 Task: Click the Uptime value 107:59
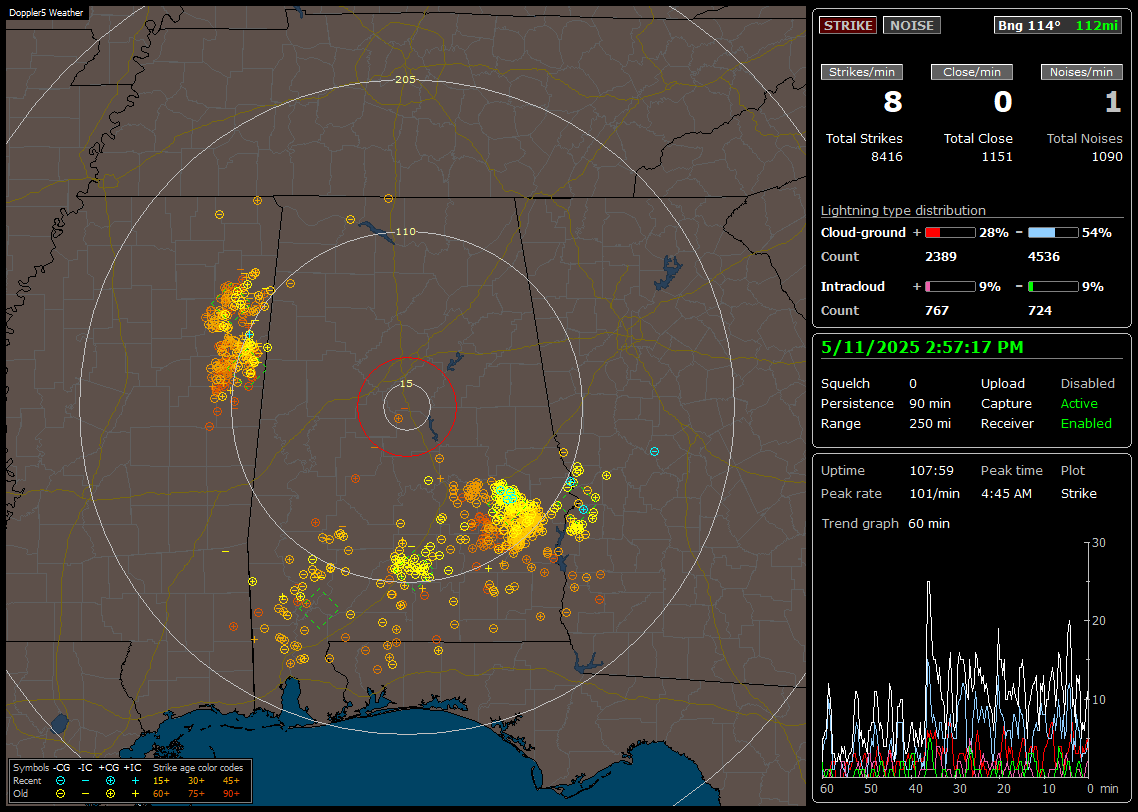(x=932, y=471)
